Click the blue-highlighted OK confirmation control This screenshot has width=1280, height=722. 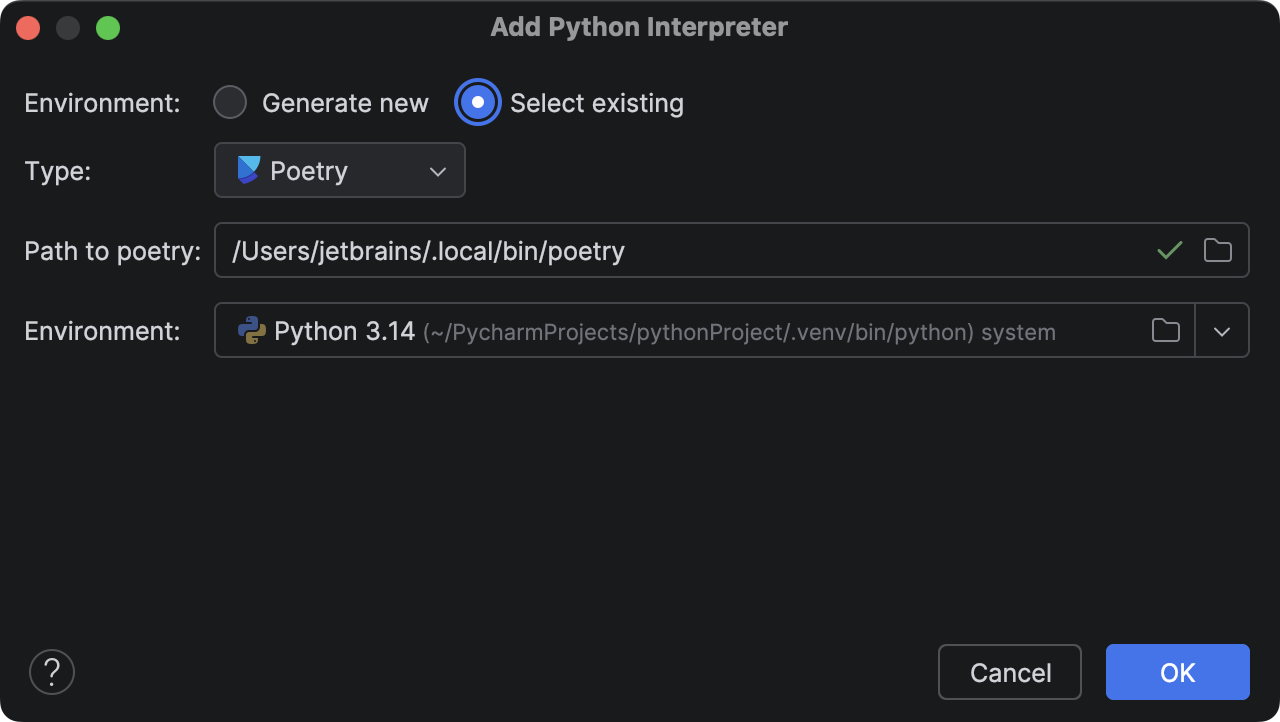(1177, 672)
